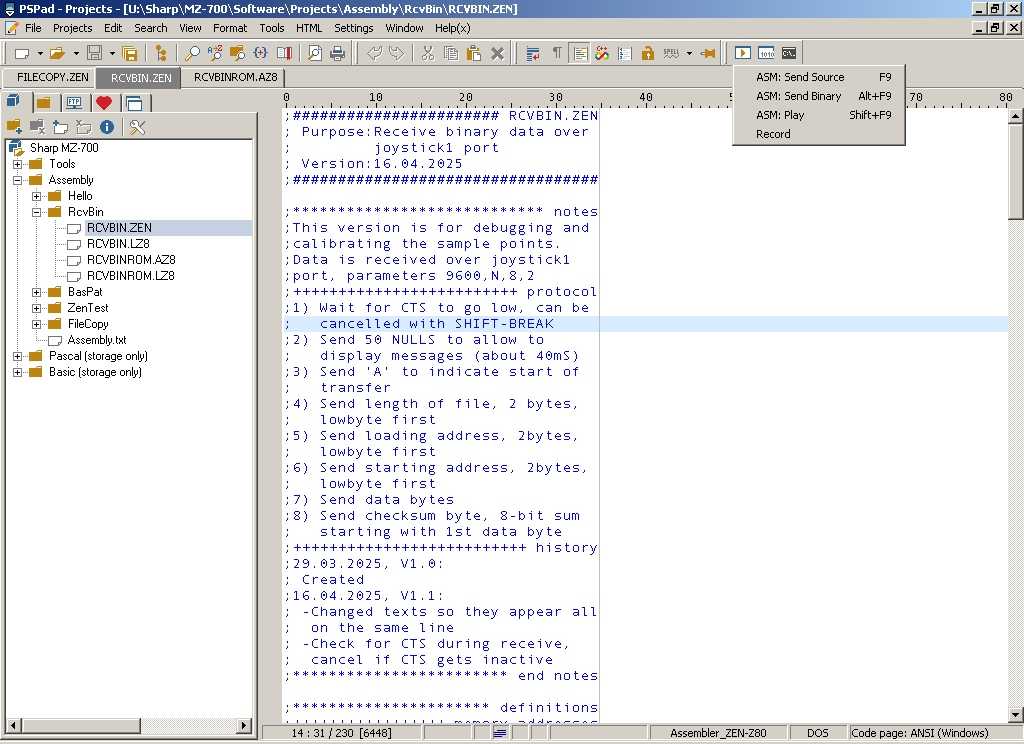Click the Cut scissors icon

(428, 54)
